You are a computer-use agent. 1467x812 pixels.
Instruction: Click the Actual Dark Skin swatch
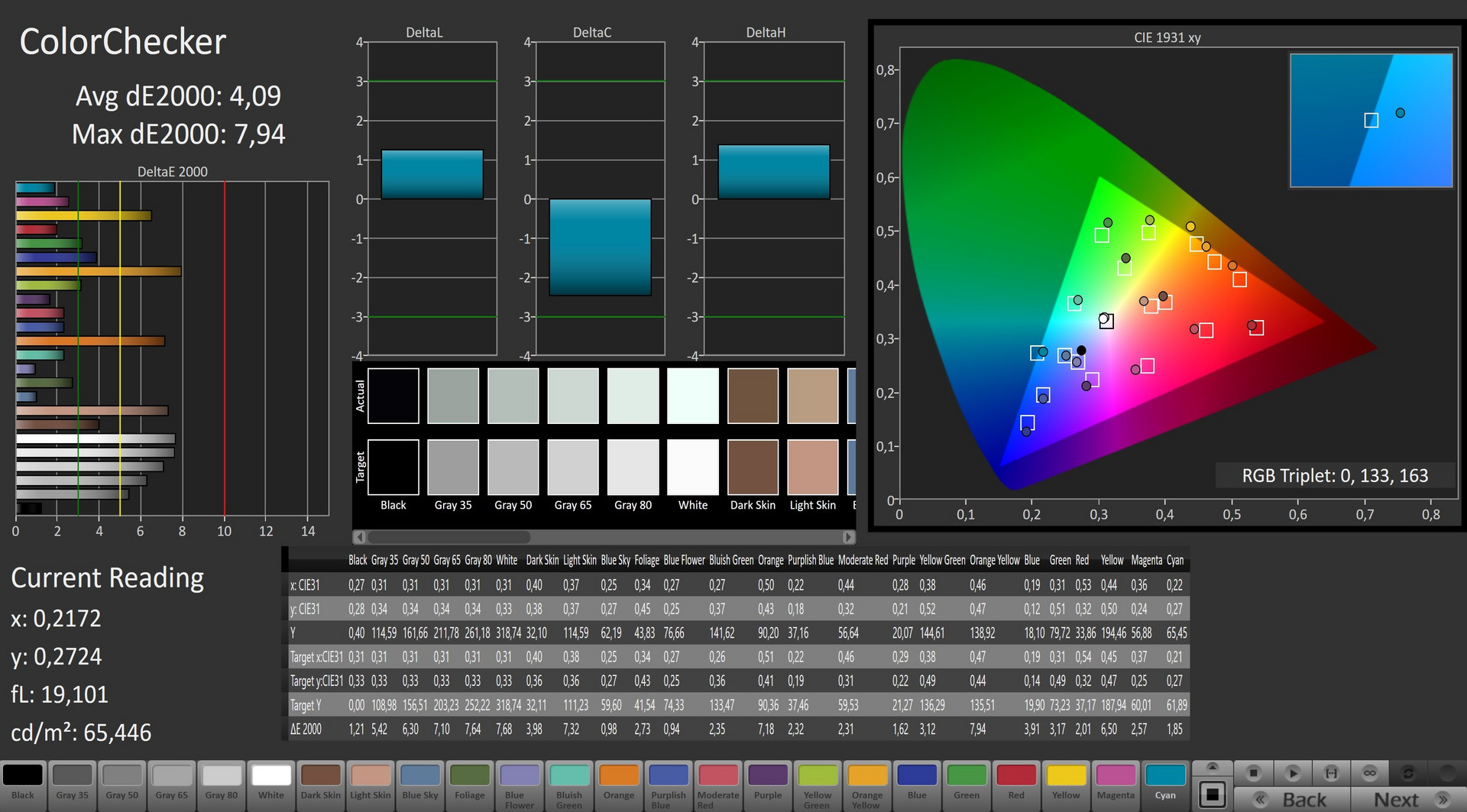tap(753, 396)
